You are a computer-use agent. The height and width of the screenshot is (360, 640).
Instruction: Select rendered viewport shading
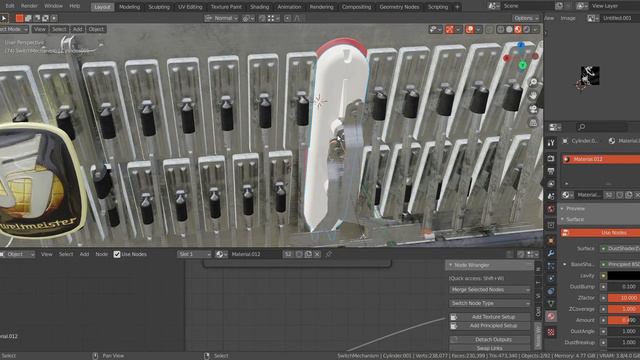(x=527, y=29)
